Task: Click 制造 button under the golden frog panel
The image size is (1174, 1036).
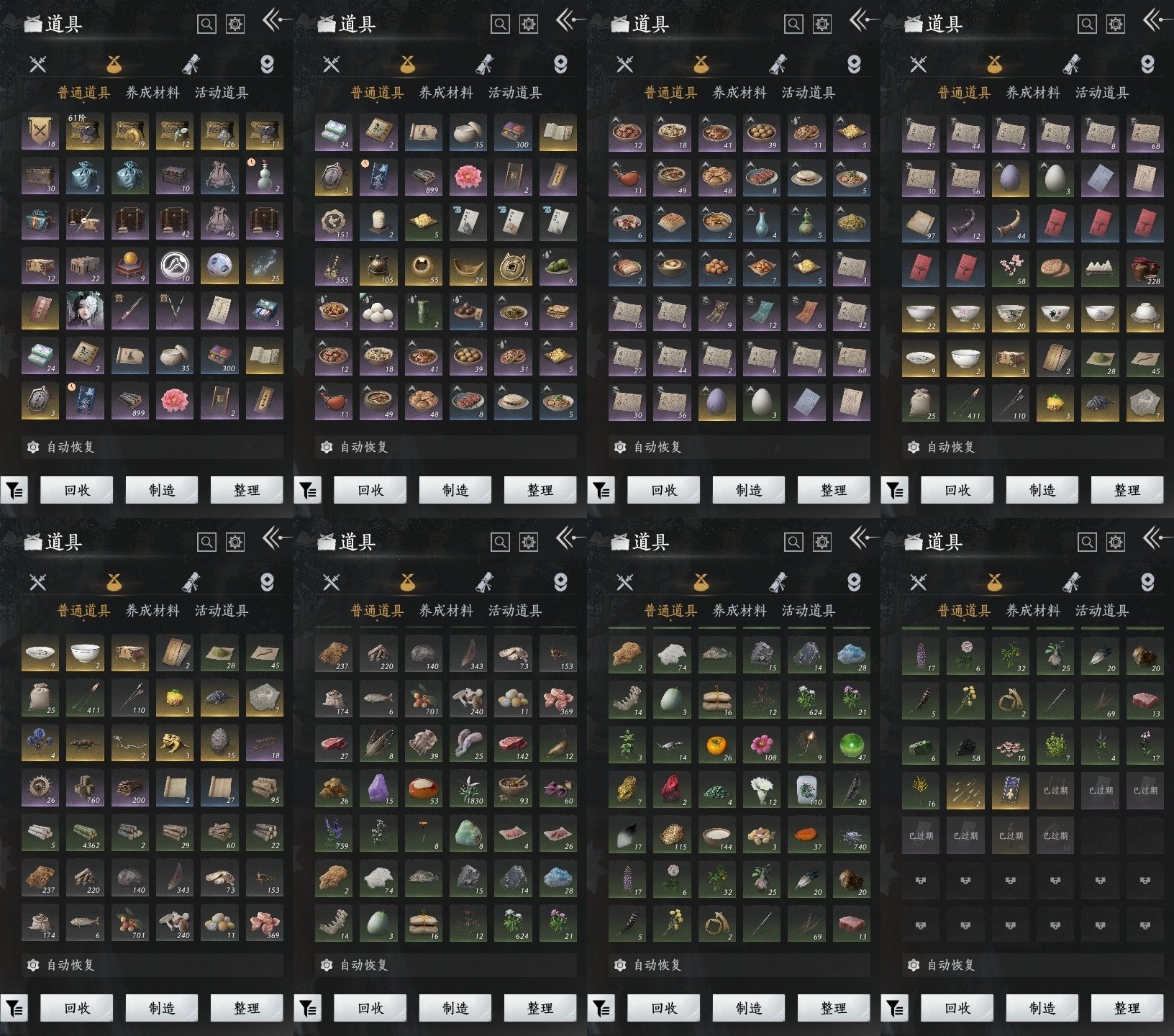Action: click(162, 1009)
